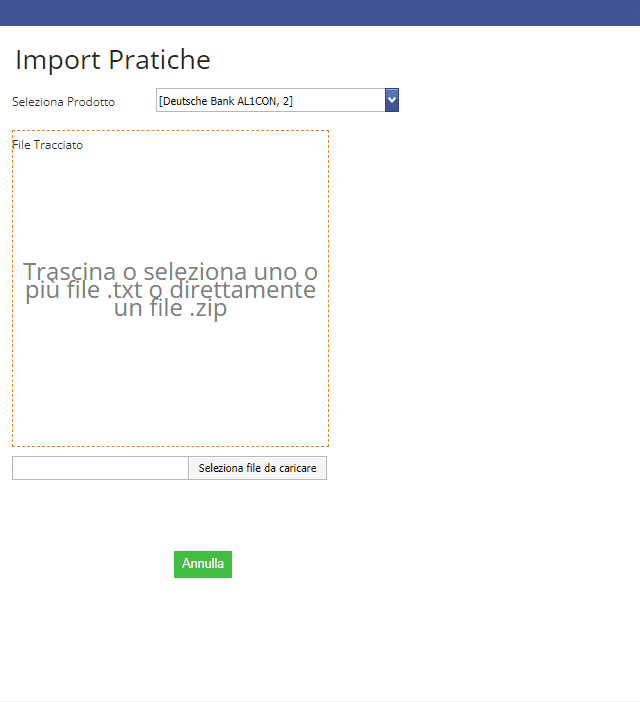Click the File Tracciato label
Viewport: 640px width, 702px height.
click(47, 145)
